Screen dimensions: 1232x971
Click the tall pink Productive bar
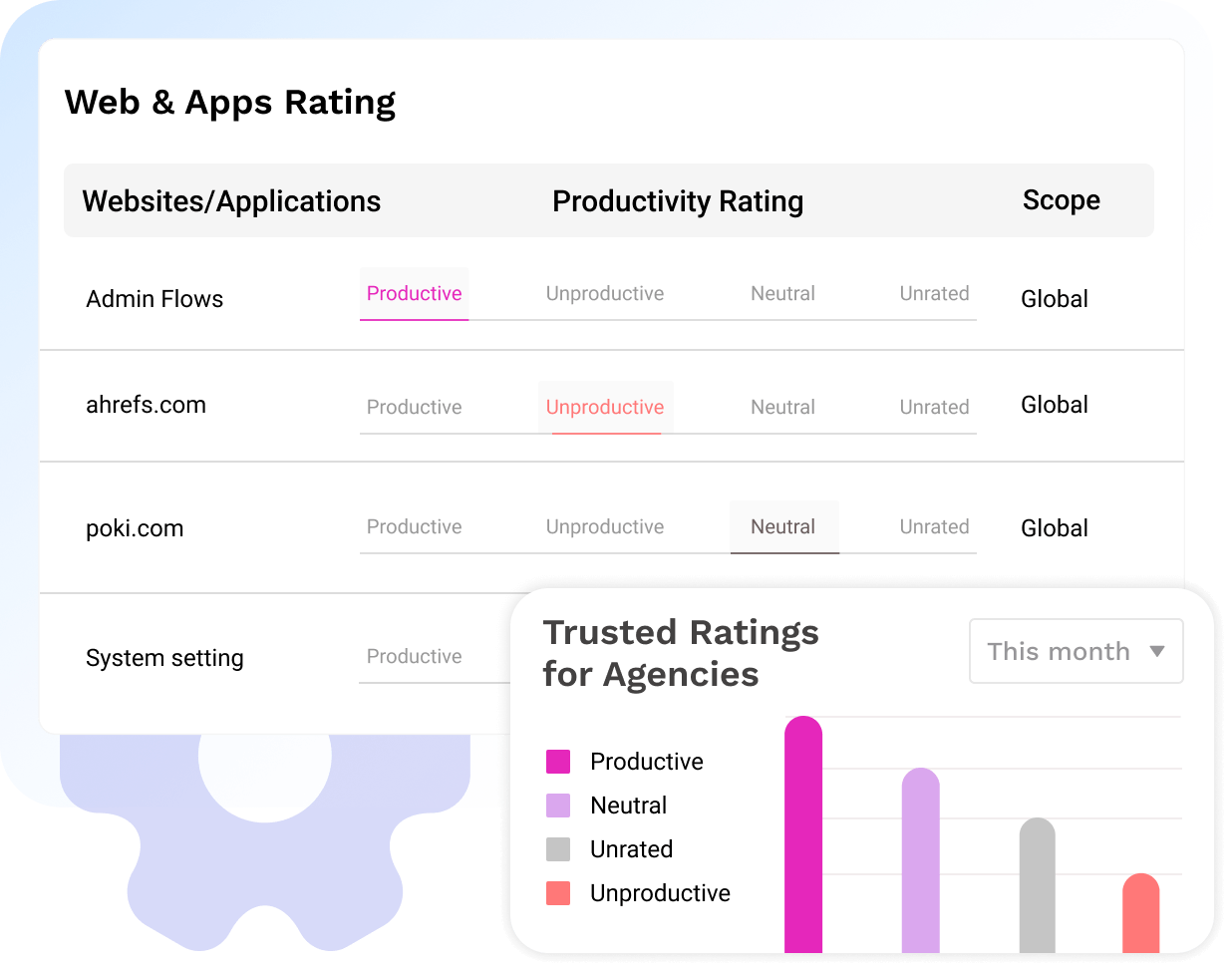tap(803, 837)
